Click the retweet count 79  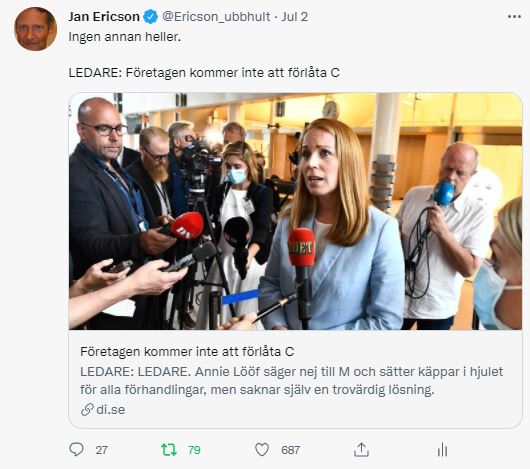(194, 450)
